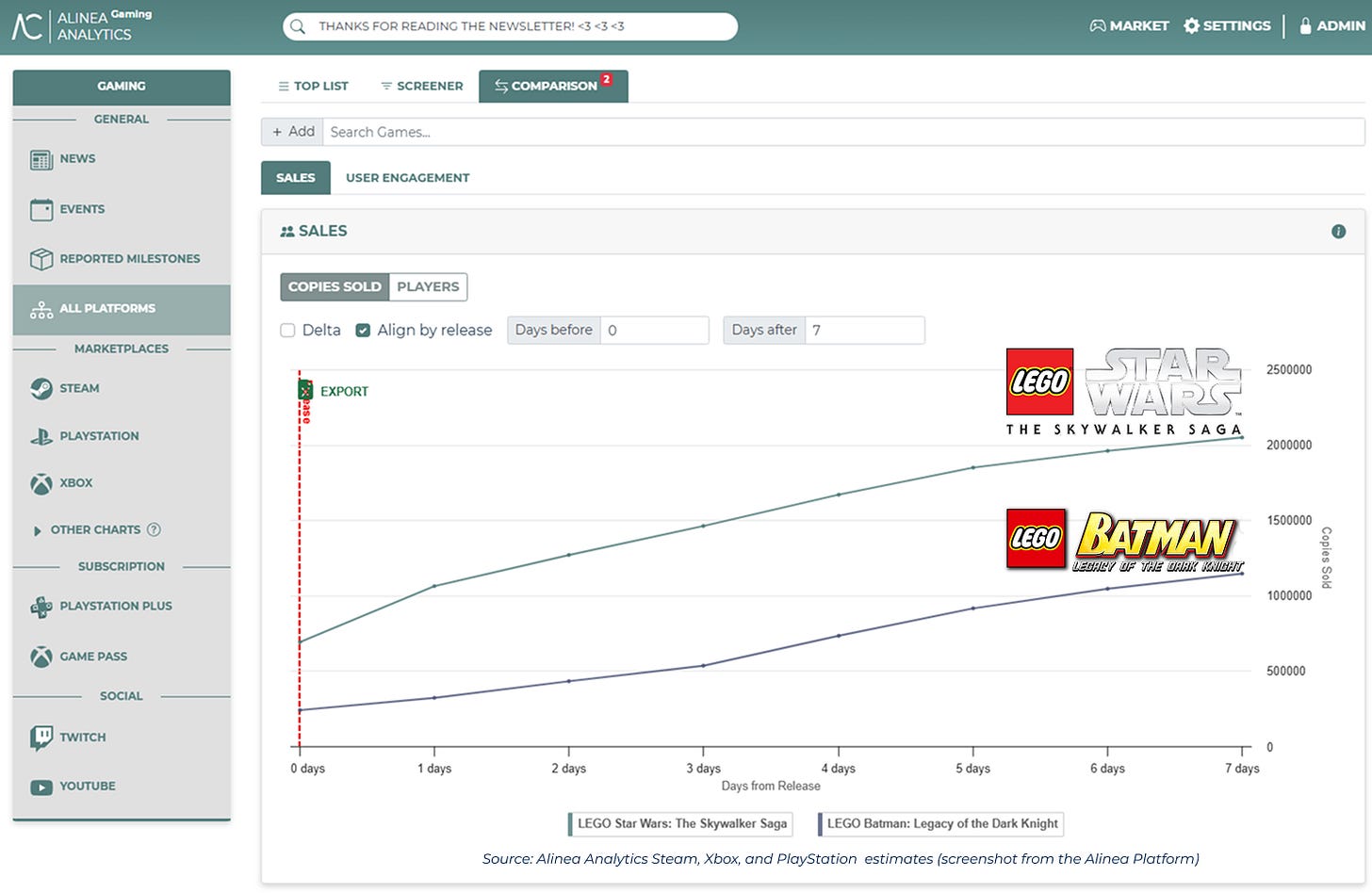Click the Screener filter icon
1372x893 pixels.
(x=386, y=86)
